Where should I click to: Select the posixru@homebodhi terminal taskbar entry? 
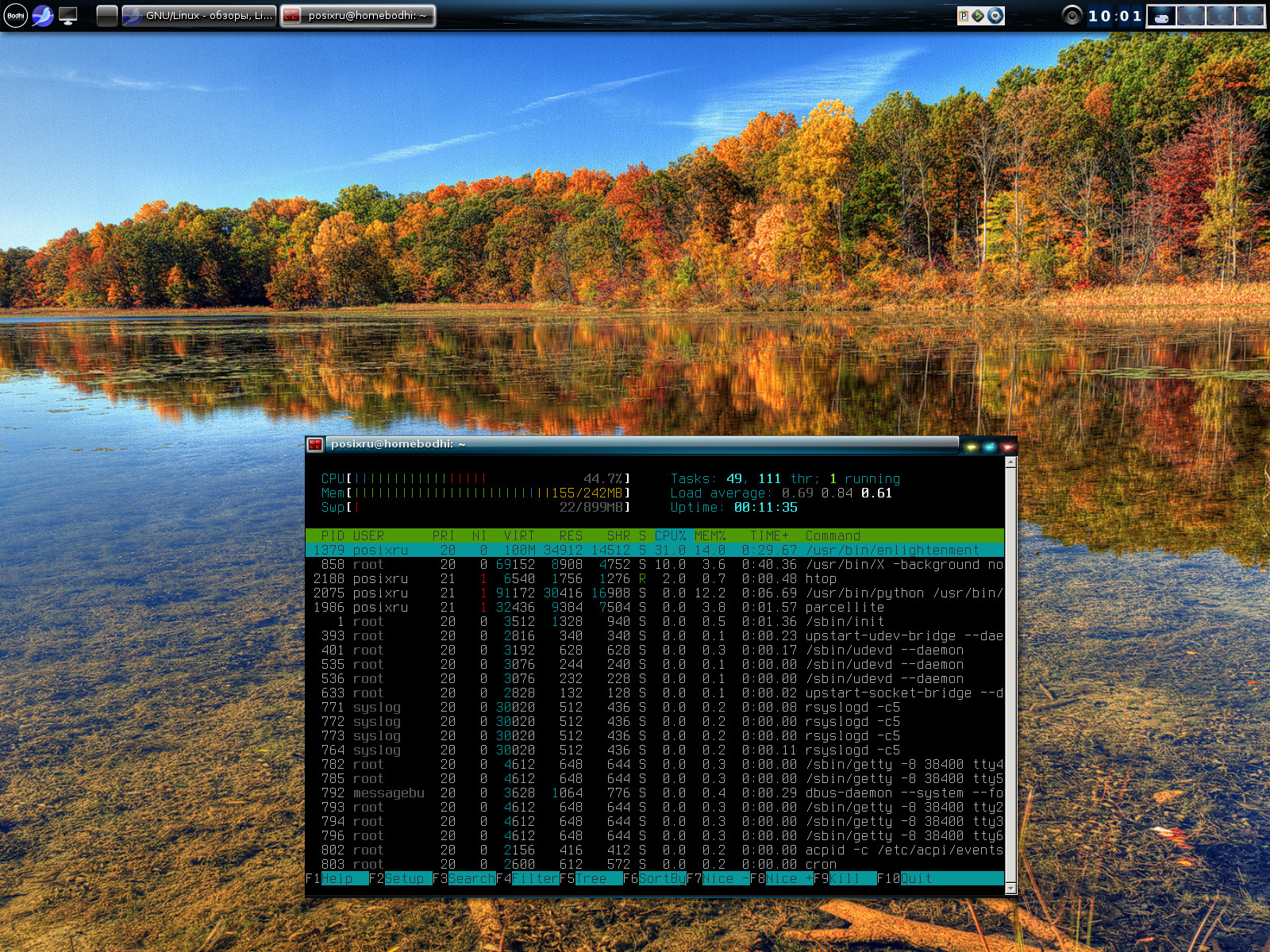point(358,16)
